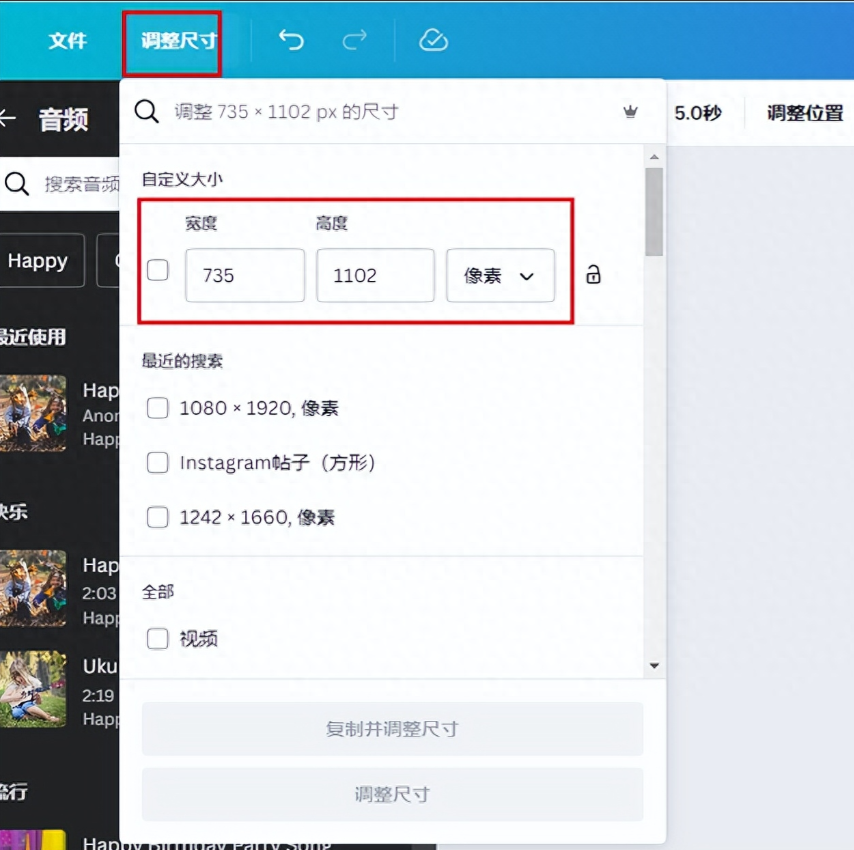Open the 文件 menu
Screen dimensions: 854x850
(x=68, y=41)
